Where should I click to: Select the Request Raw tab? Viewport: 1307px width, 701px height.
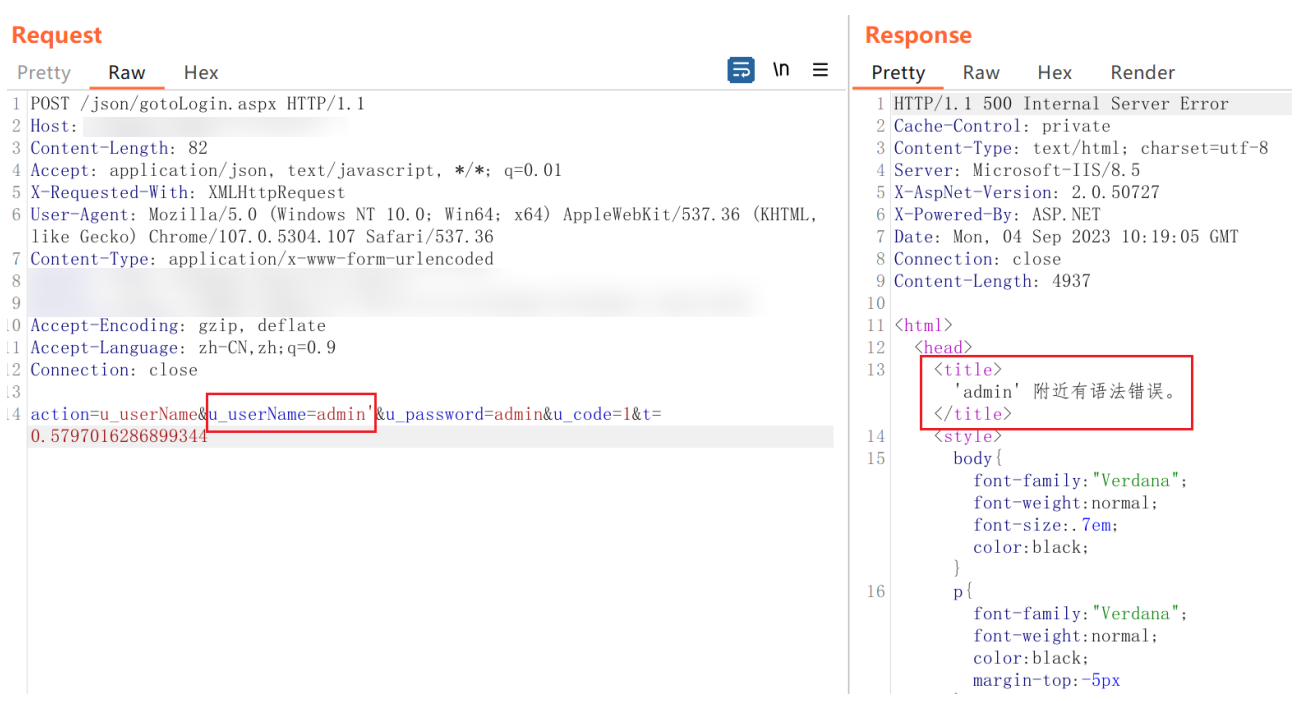pyautogui.click(x=127, y=73)
